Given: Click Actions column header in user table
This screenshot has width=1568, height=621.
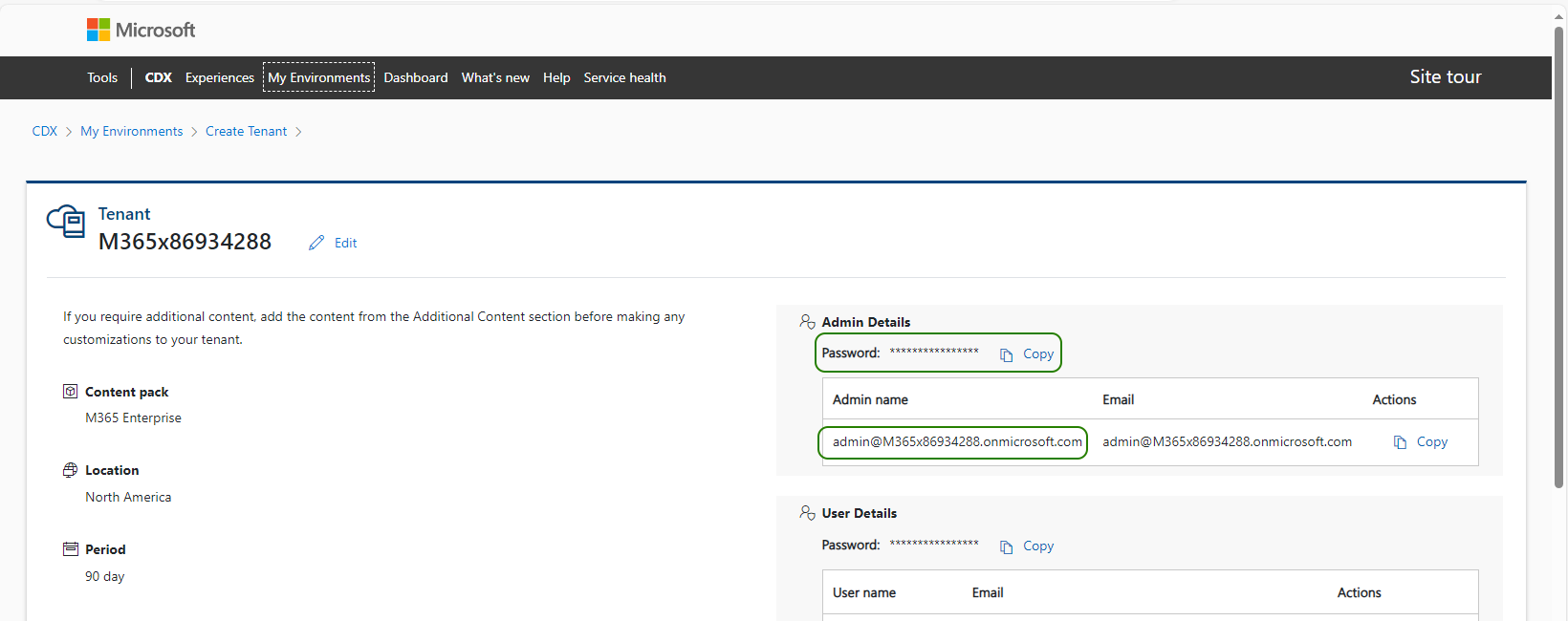Looking at the screenshot, I should 1359,592.
